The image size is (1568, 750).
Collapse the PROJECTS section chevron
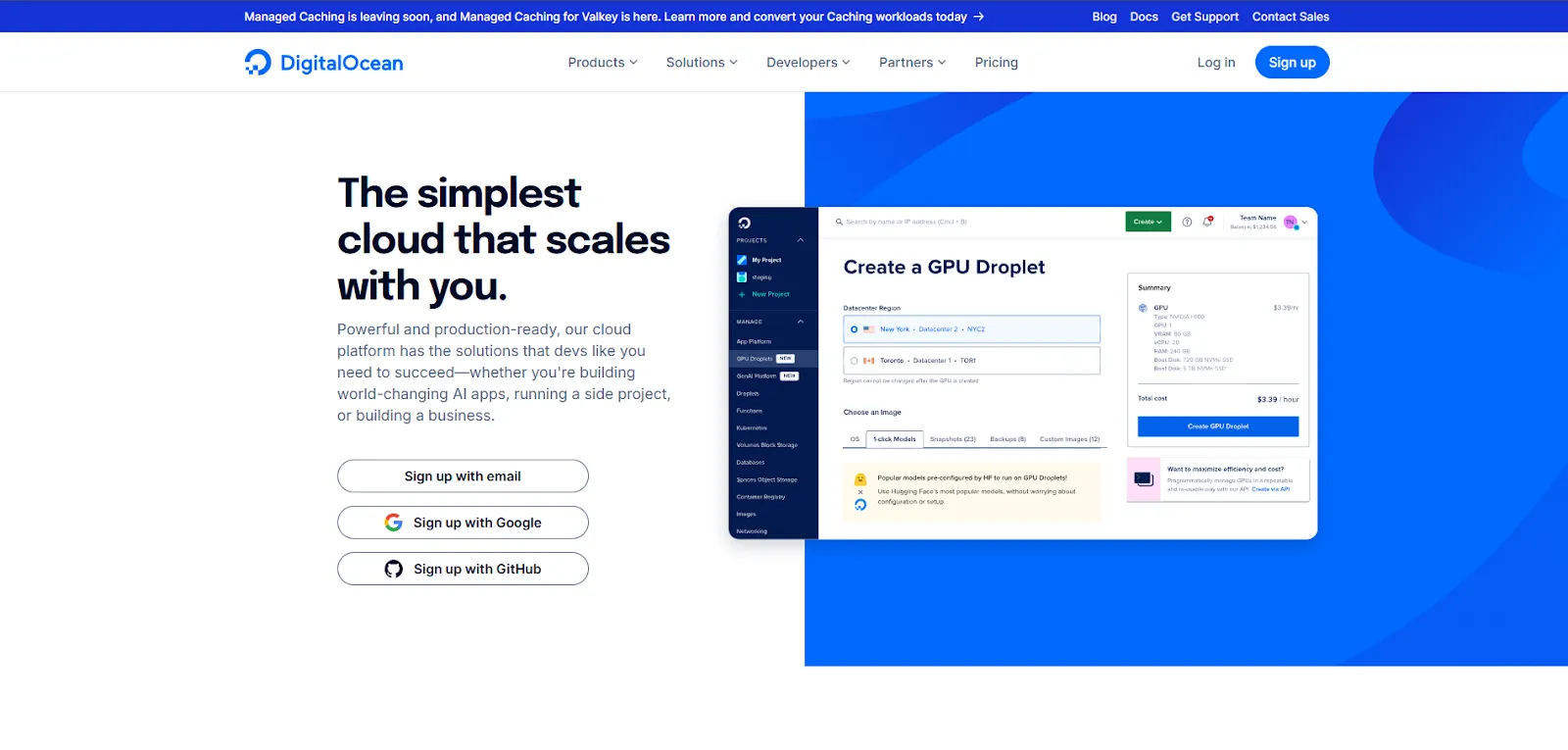pos(801,240)
